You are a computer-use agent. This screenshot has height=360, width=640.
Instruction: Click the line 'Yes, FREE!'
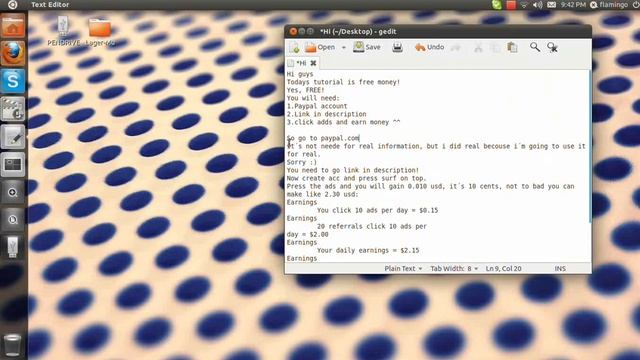click(x=306, y=90)
